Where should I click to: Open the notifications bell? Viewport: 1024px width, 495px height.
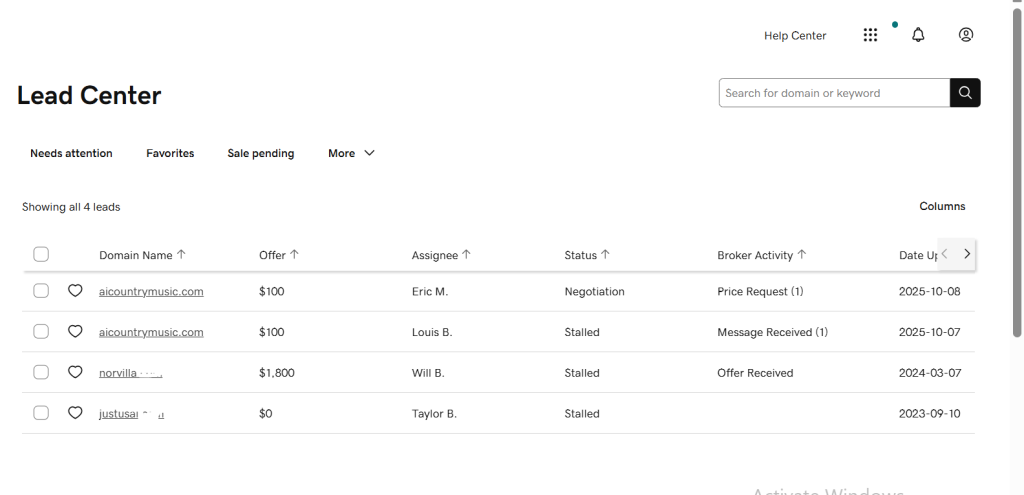pos(918,35)
